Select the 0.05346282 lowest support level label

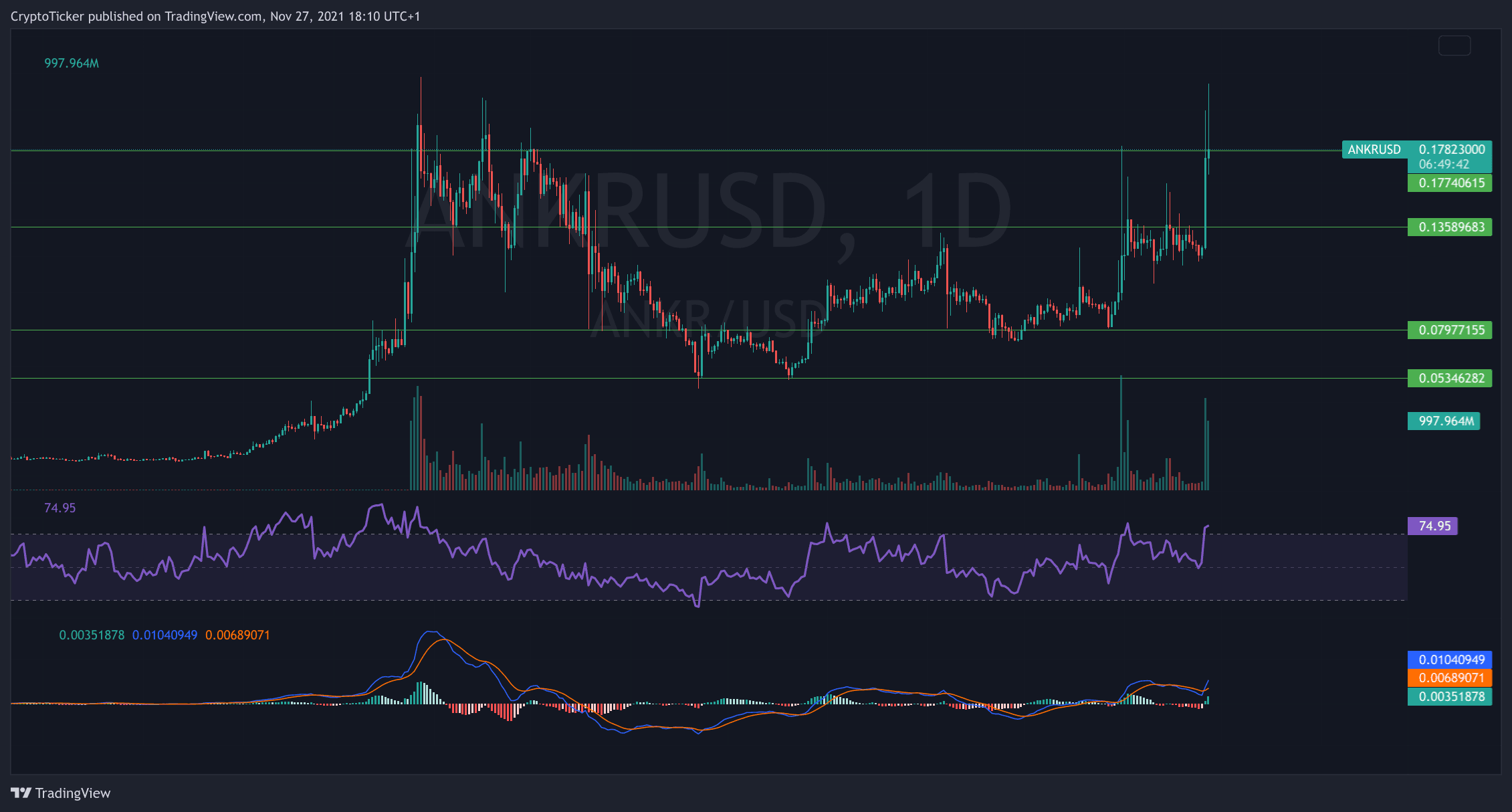coord(1451,379)
